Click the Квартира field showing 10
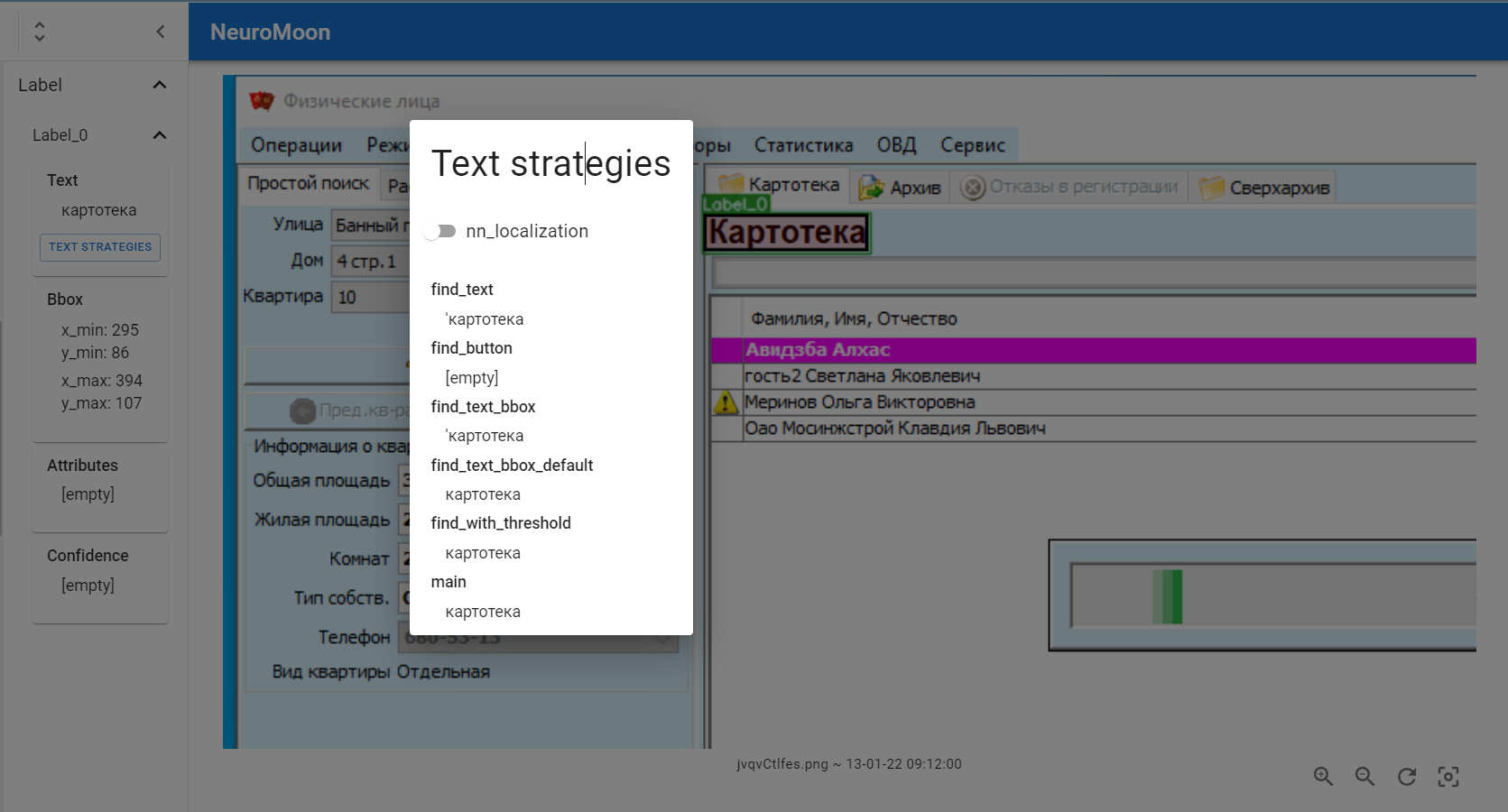 pyautogui.click(x=371, y=297)
